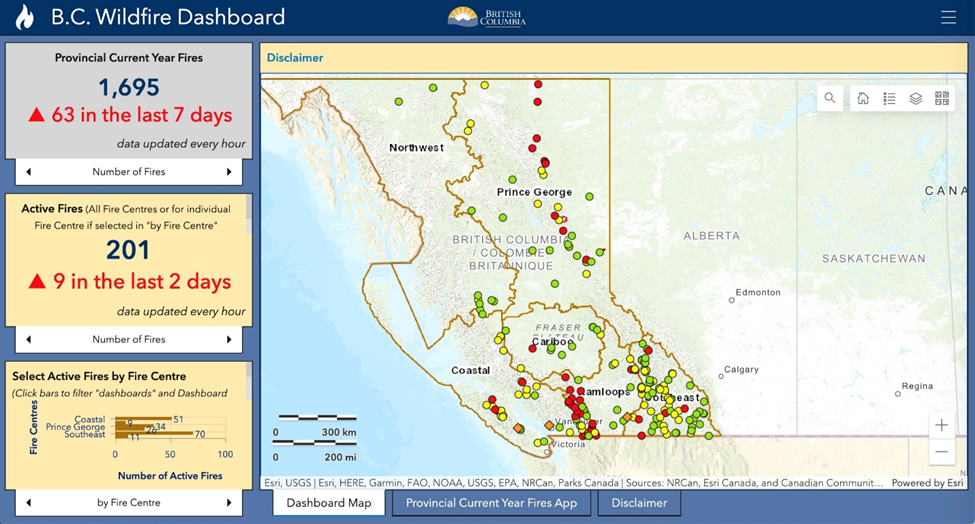The width and height of the screenshot is (975, 524).
Task: Open the map legend list icon
Action: pyautogui.click(x=889, y=98)
